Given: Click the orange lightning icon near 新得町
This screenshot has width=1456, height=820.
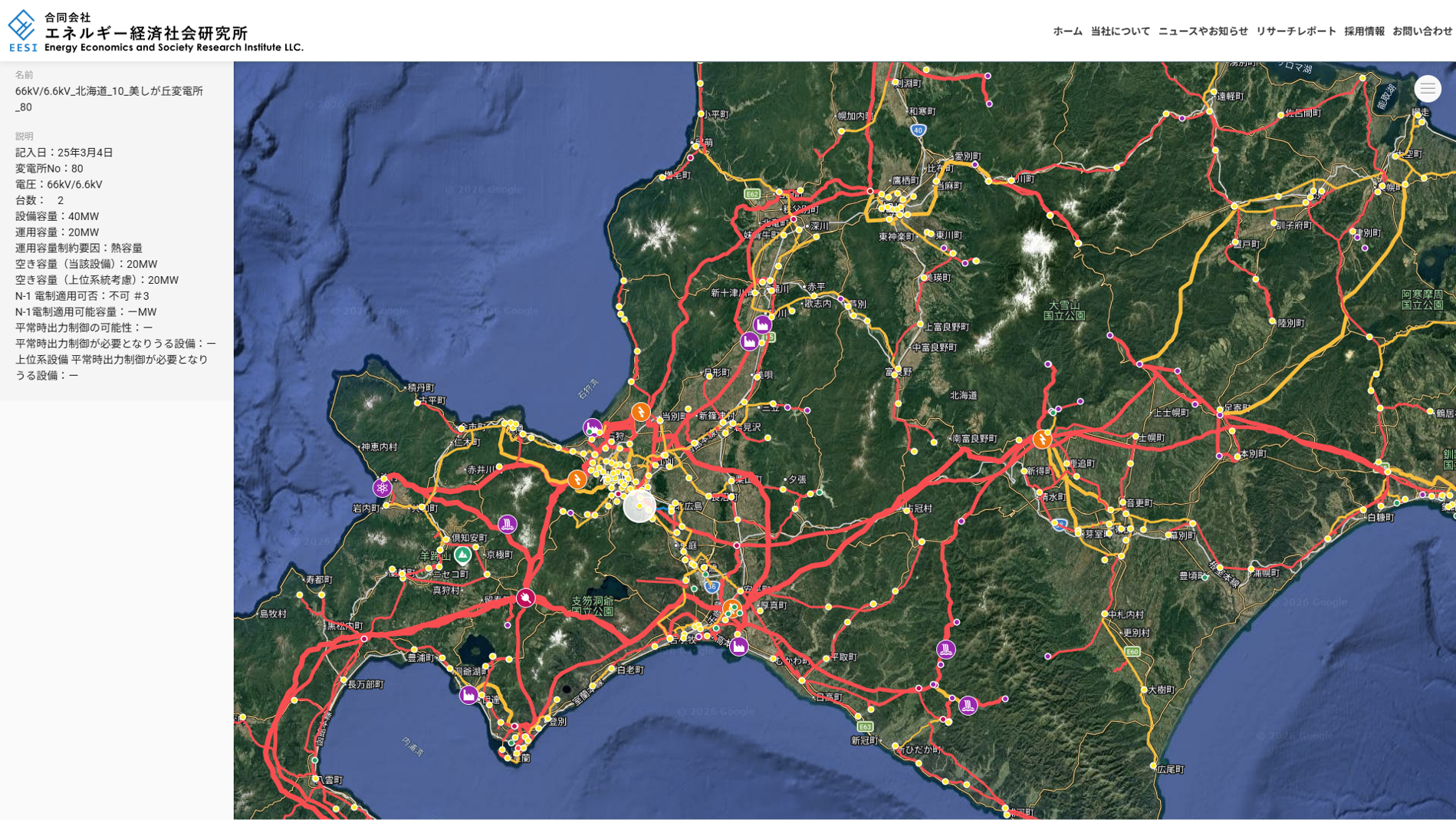Looking at the screenshot, I should 1041,440.
